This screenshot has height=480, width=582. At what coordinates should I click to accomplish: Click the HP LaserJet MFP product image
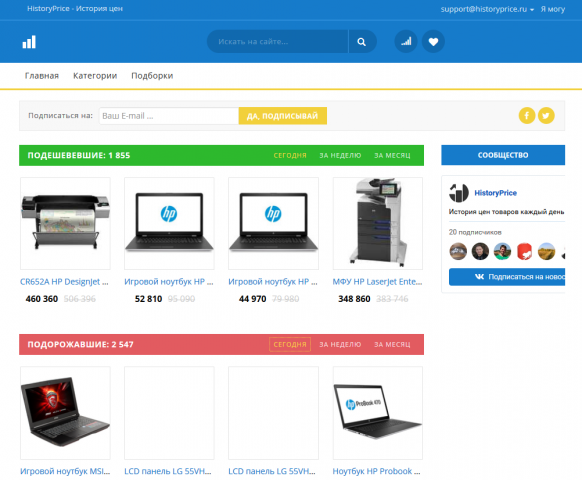377,223
